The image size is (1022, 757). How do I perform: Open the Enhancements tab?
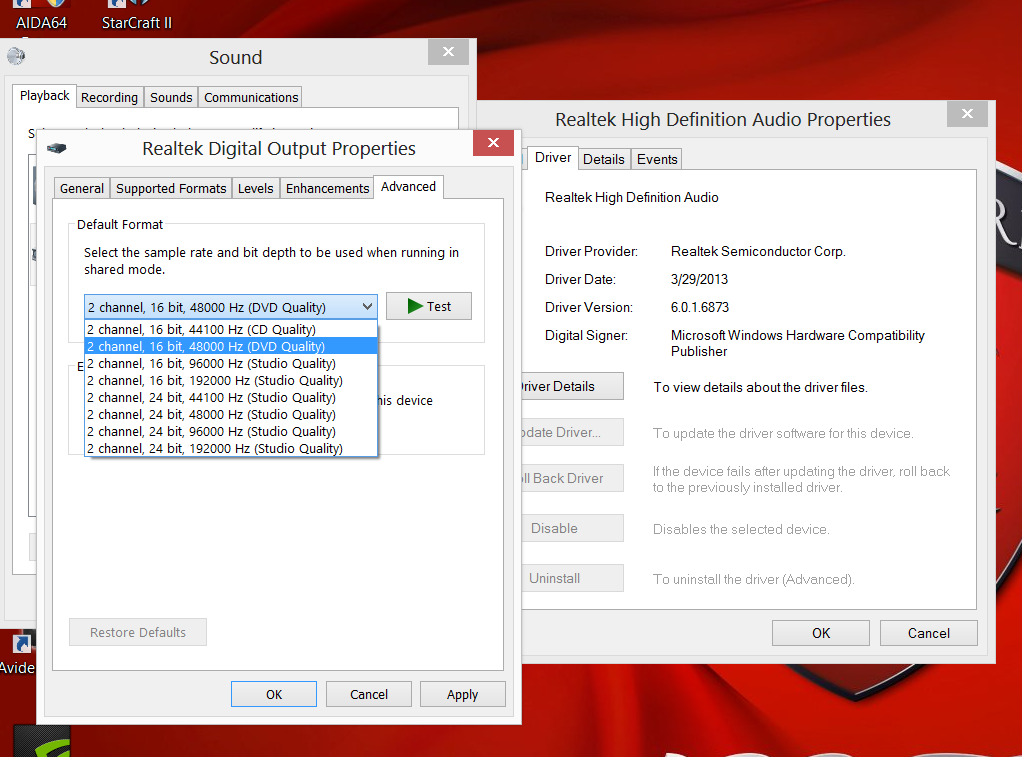pos(327,188)
